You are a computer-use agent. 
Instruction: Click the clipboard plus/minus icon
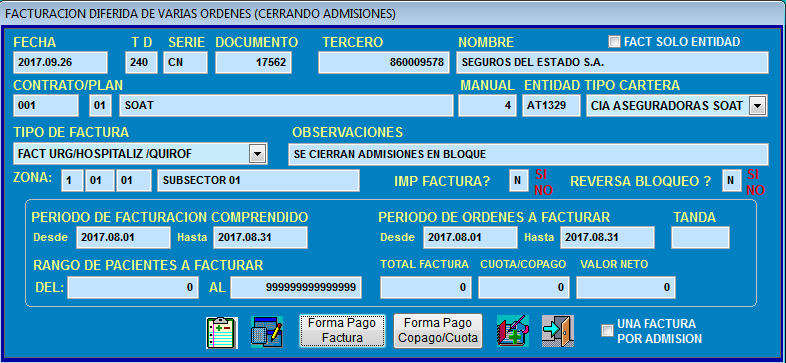tap(222, 332)
